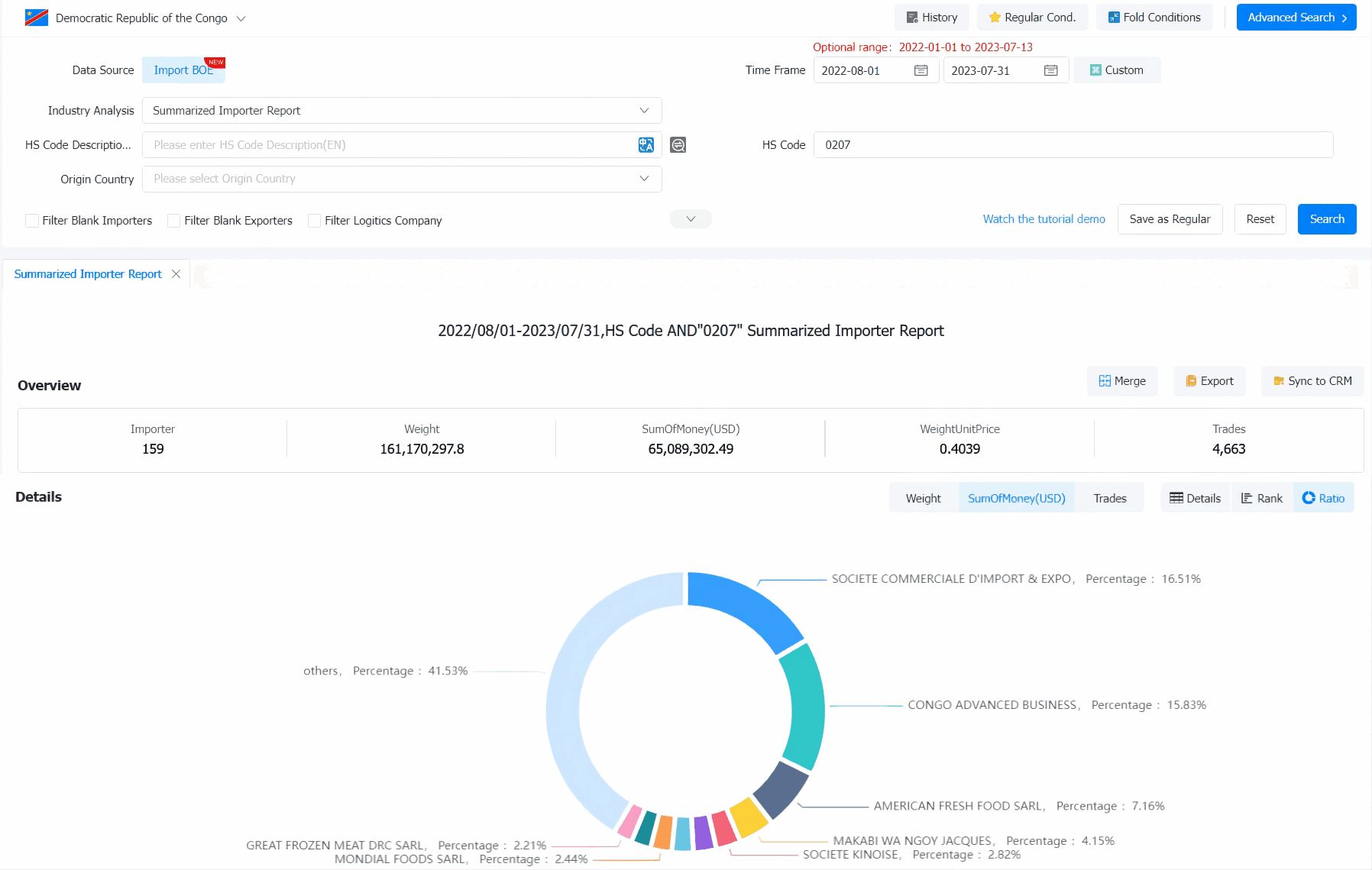This screenshot has height=870, width=1372.
Task: Switch chart metric to SumOfMoney(USD)
Action: click(1016, 498)
